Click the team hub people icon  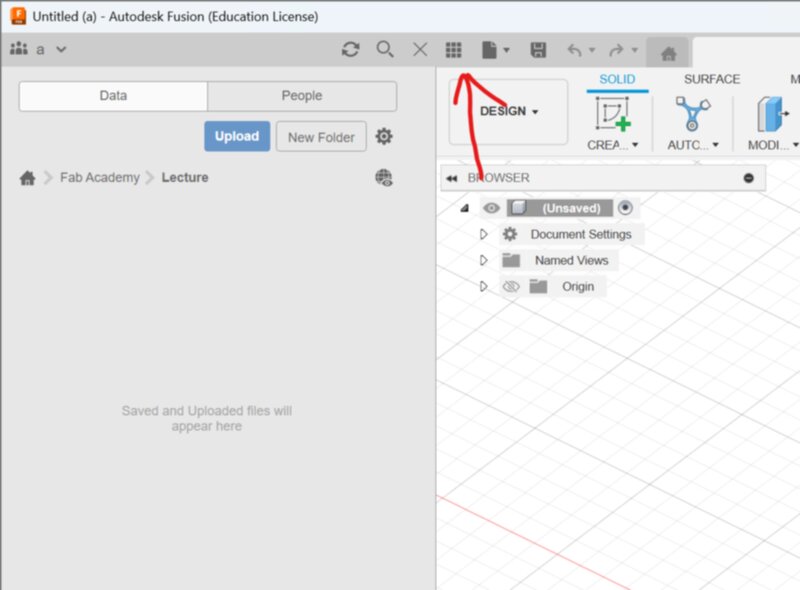(19, 48)
